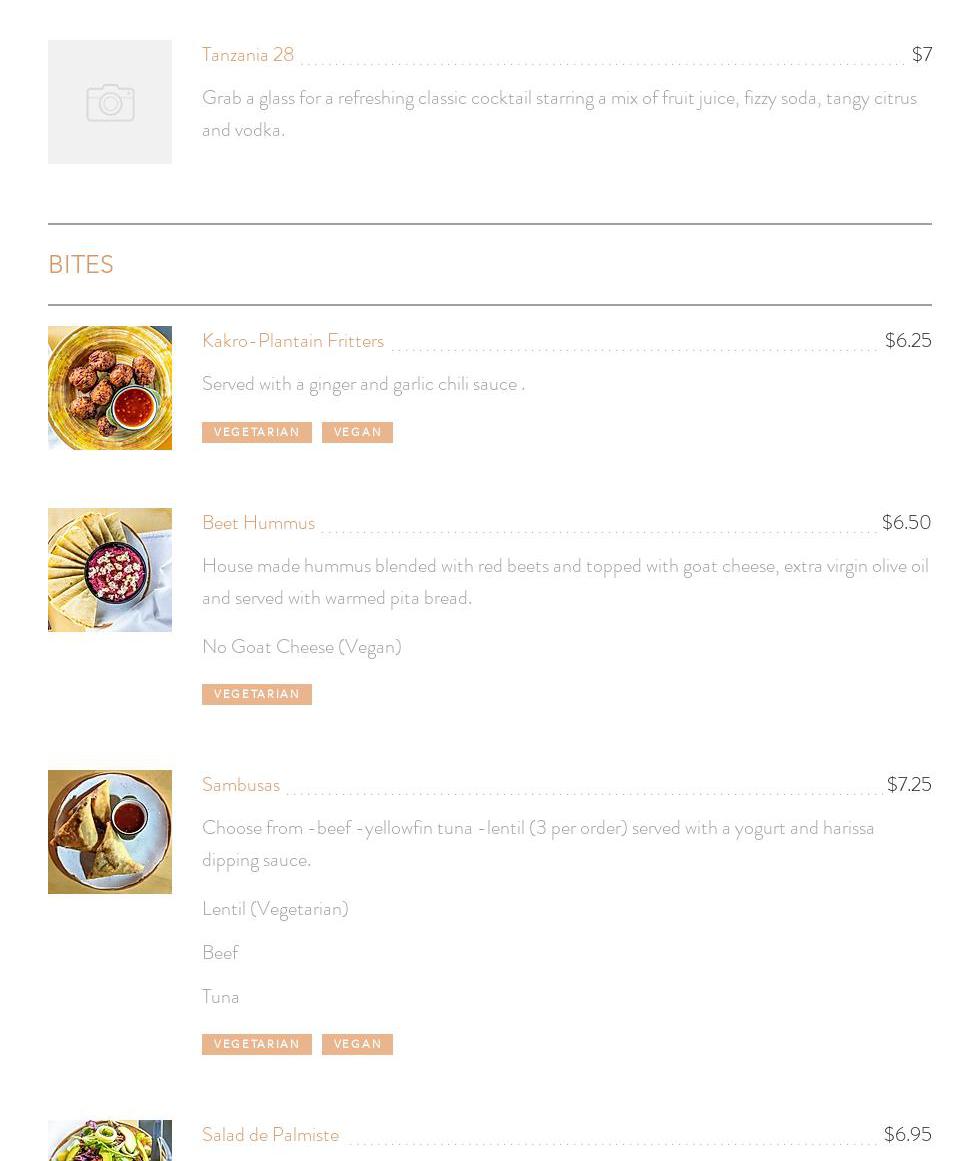Image resolution: width=965 pixels, height=1161 pixels.
Task: Open the Kakro-Plantain Fritters photo
Action: tap(110, 388)
